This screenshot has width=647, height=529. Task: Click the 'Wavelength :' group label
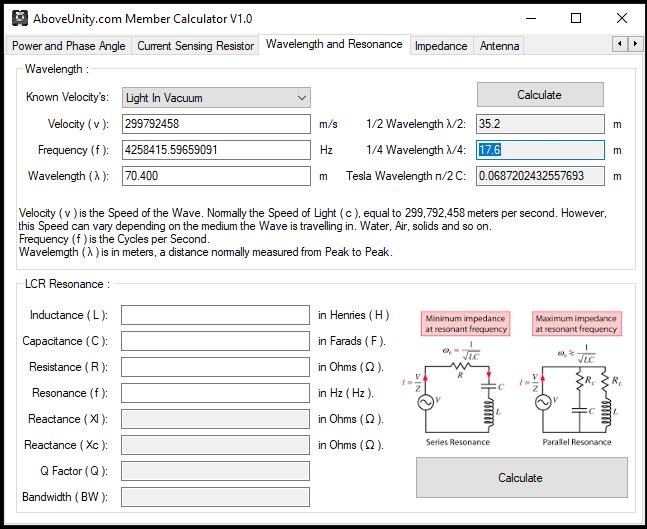[57, 69]
